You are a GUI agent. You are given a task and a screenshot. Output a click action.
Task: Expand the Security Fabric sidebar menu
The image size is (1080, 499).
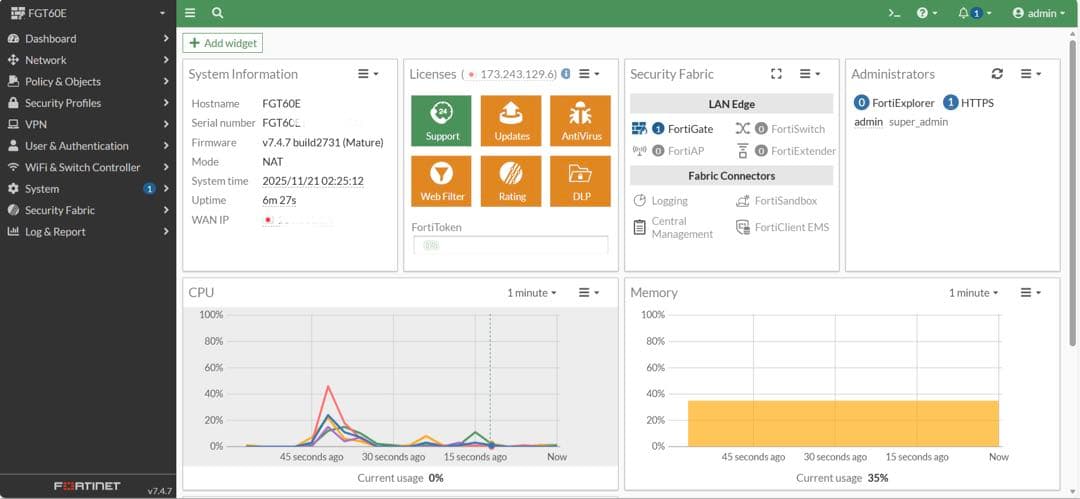tap(88, 210)
